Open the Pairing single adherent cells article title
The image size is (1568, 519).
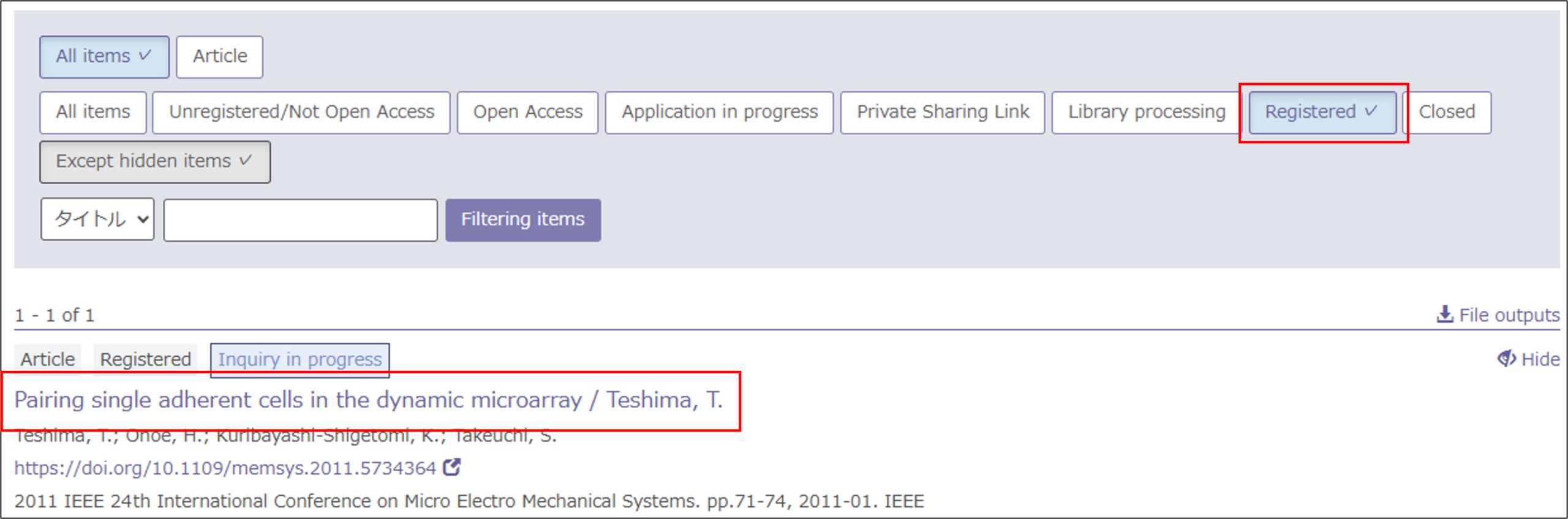[x=369, y=400]
